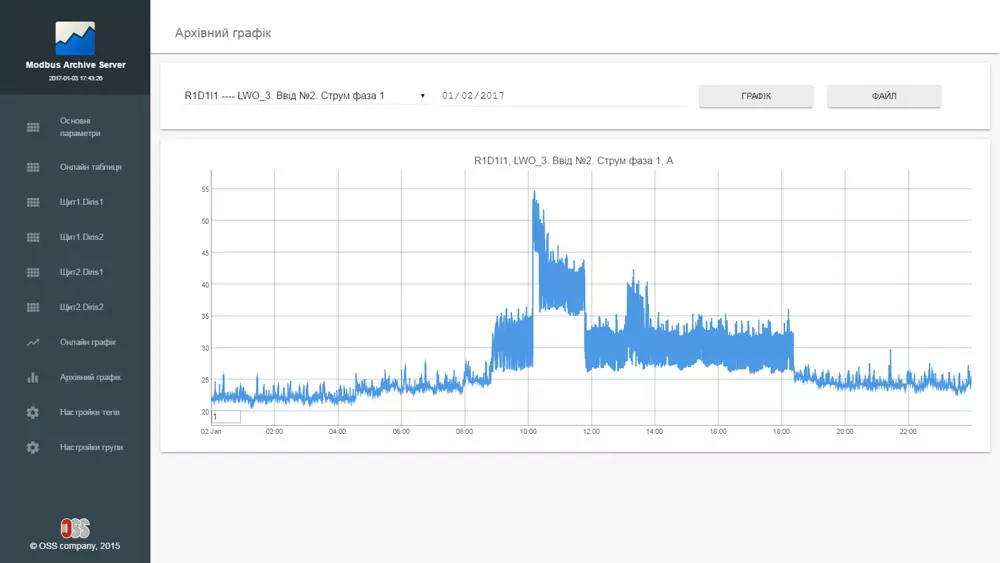Viewport: 1000px width, 563px height.
Task: Click the 04:00 time axis label
Action: coord(337,432)
